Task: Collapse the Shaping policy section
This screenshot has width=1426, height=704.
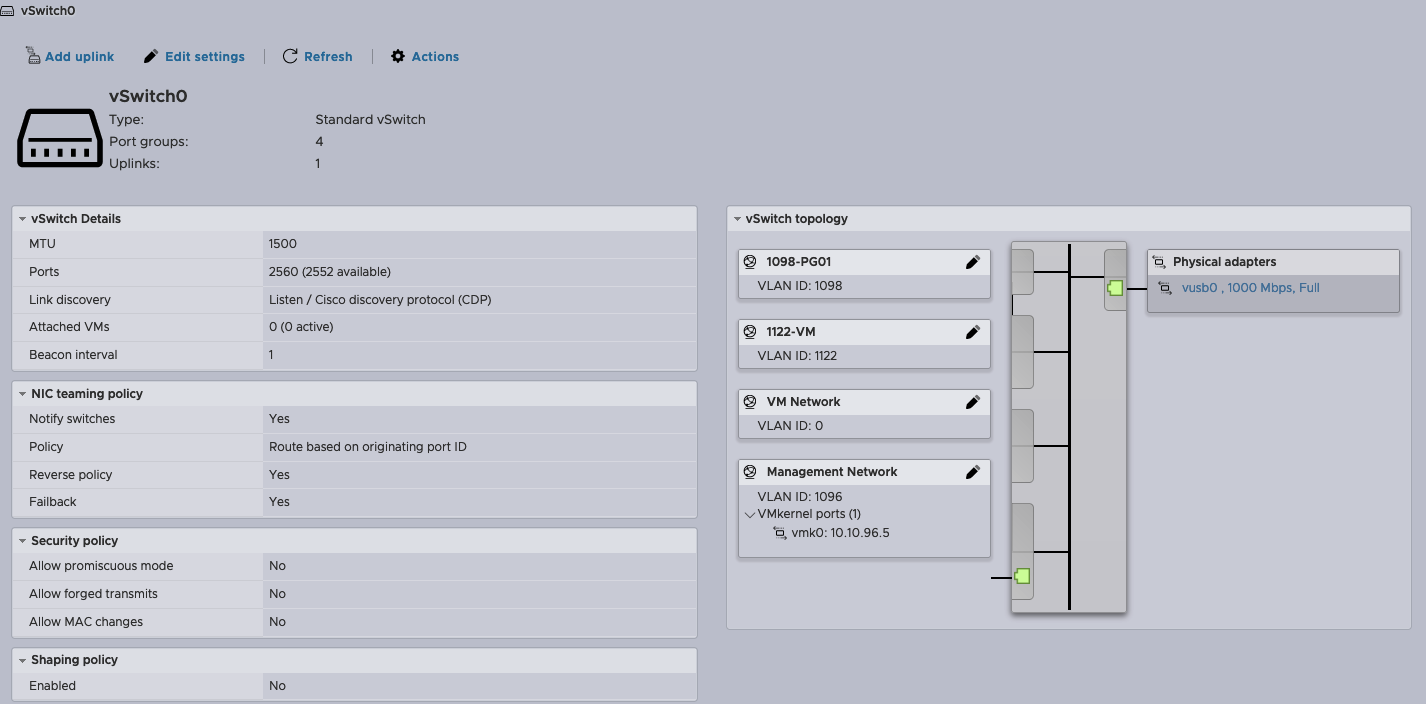Action: point(23,659)
